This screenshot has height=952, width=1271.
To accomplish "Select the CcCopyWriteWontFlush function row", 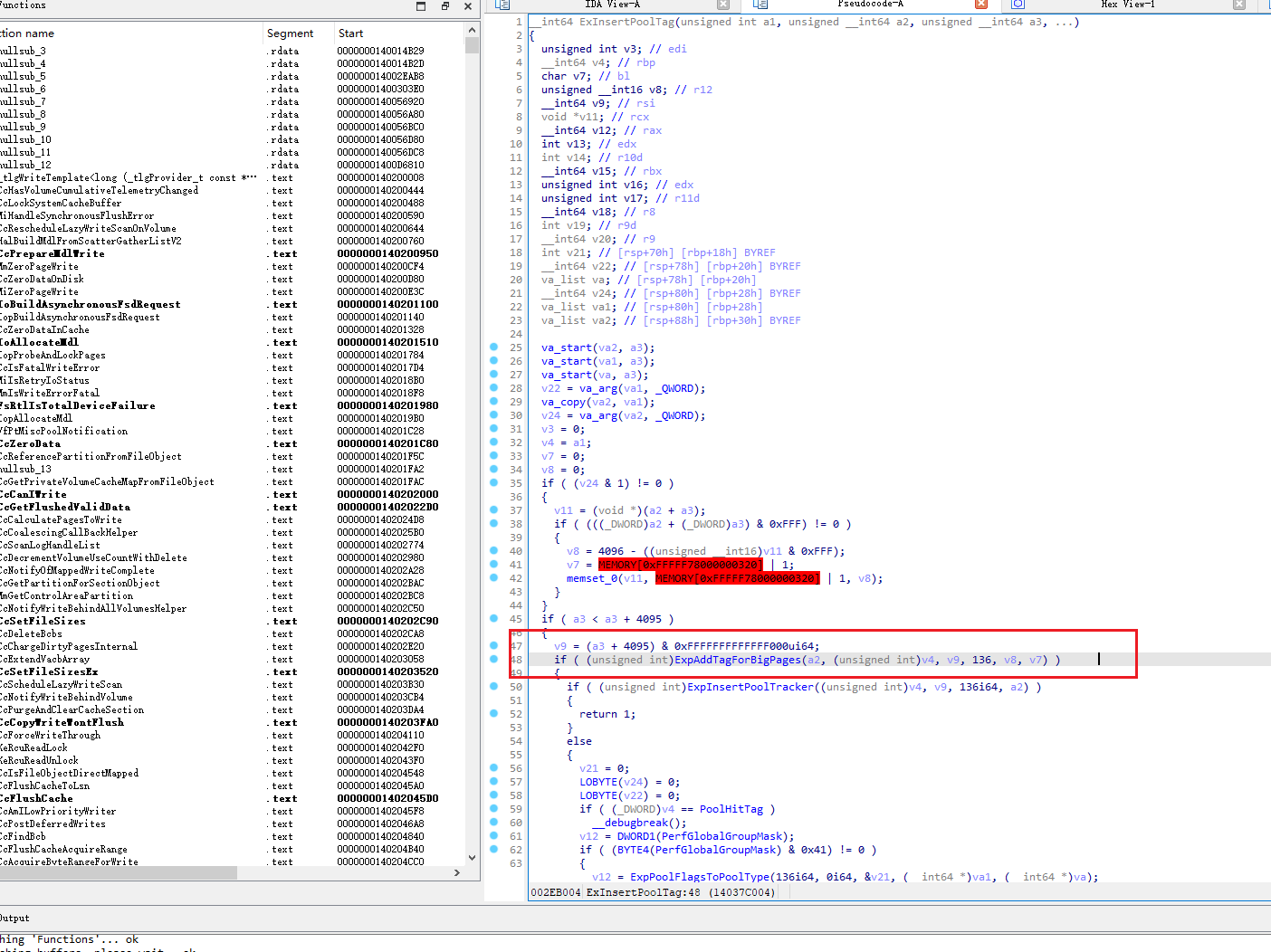I will (x=232, y=723).
